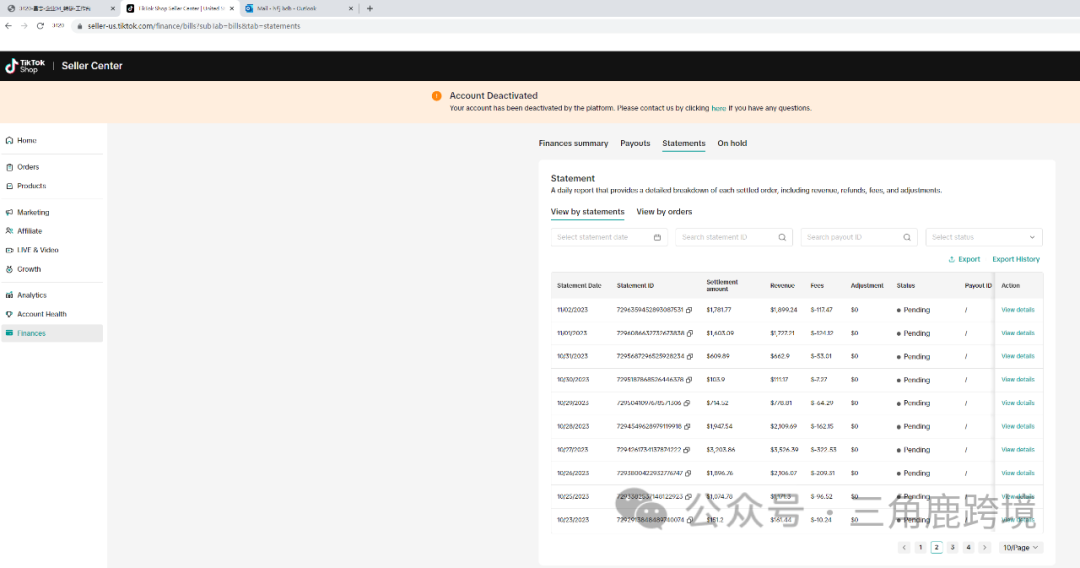Open the Orders sidebar icon
This screenshot has height=568, width=1080.
[x=10, y=167]
